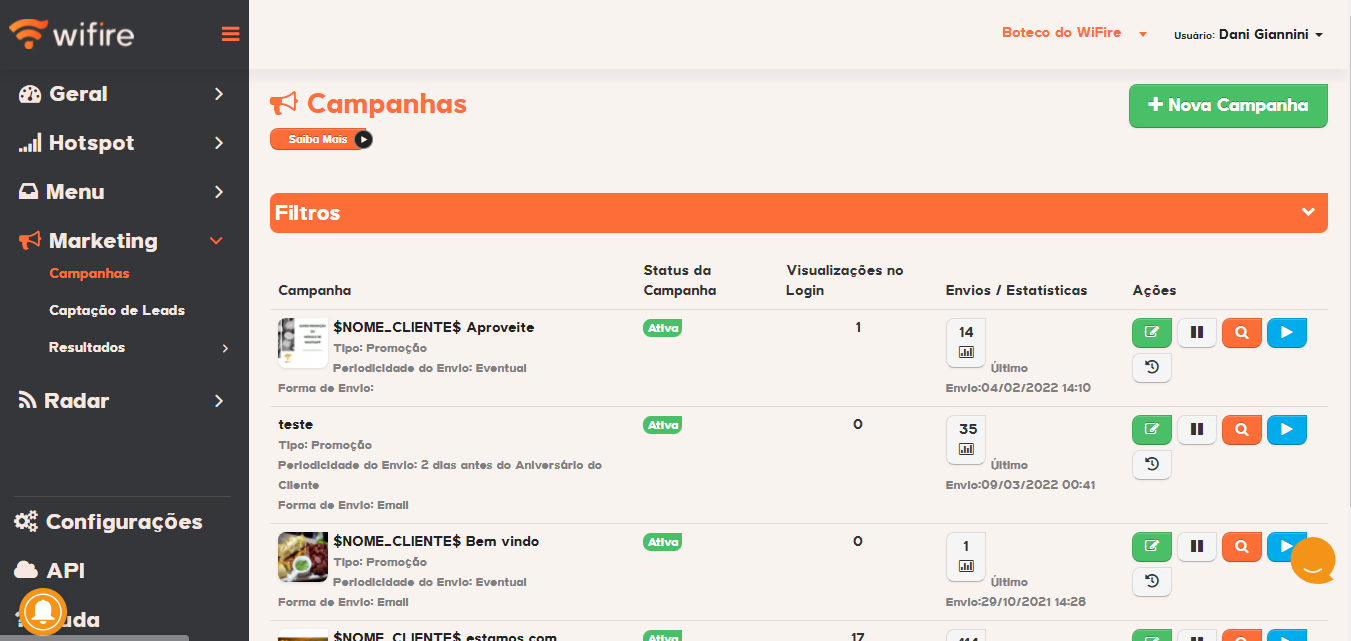Click the "Campanha" column header
This screenshot has width=1351, height=641.
pyautogui.click(x=315, y=291)
